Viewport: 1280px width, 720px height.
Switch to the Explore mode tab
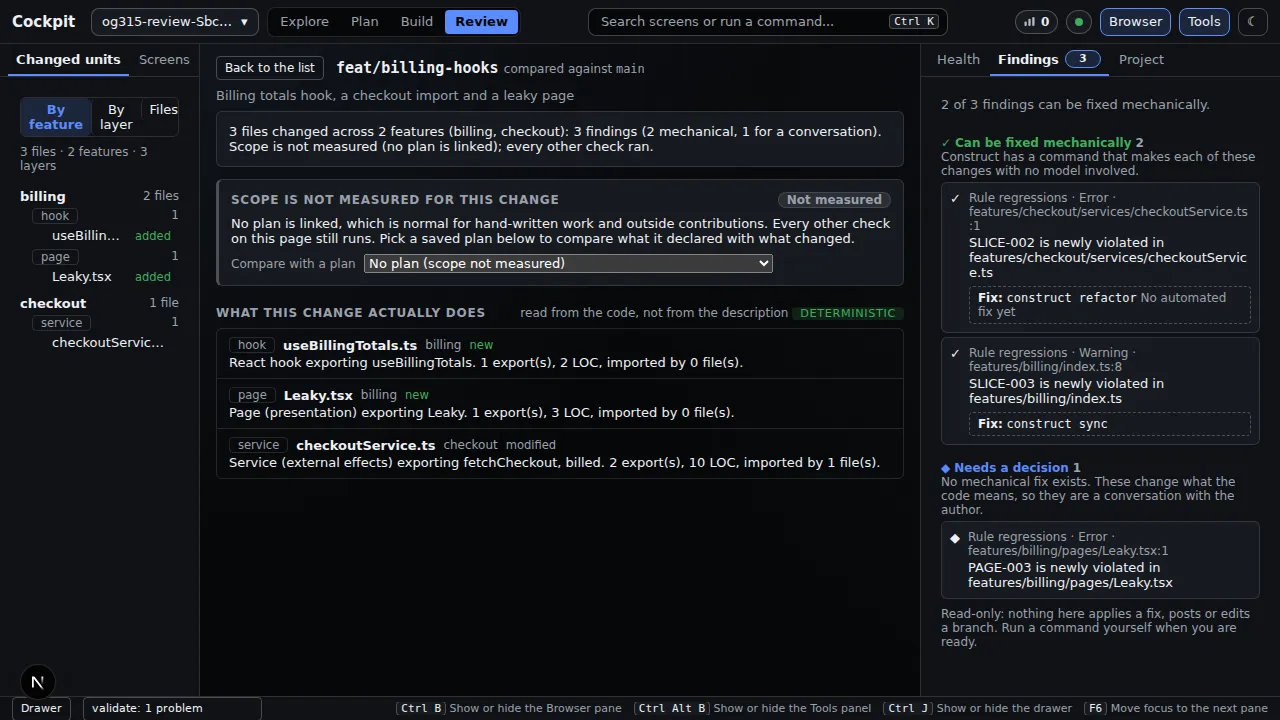point(304,21)
